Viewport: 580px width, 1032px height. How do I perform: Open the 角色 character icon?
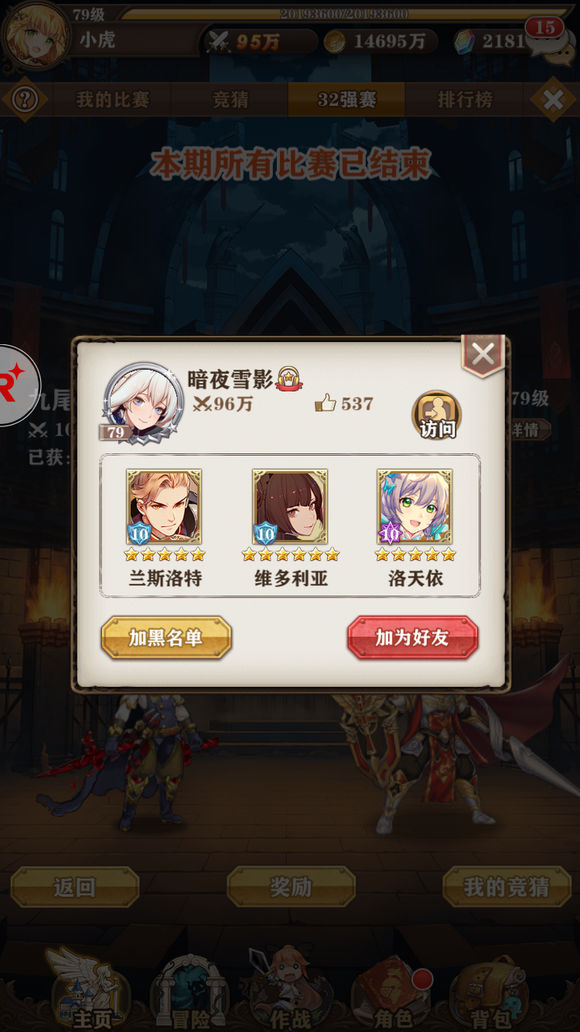click(x=392, y=993)
